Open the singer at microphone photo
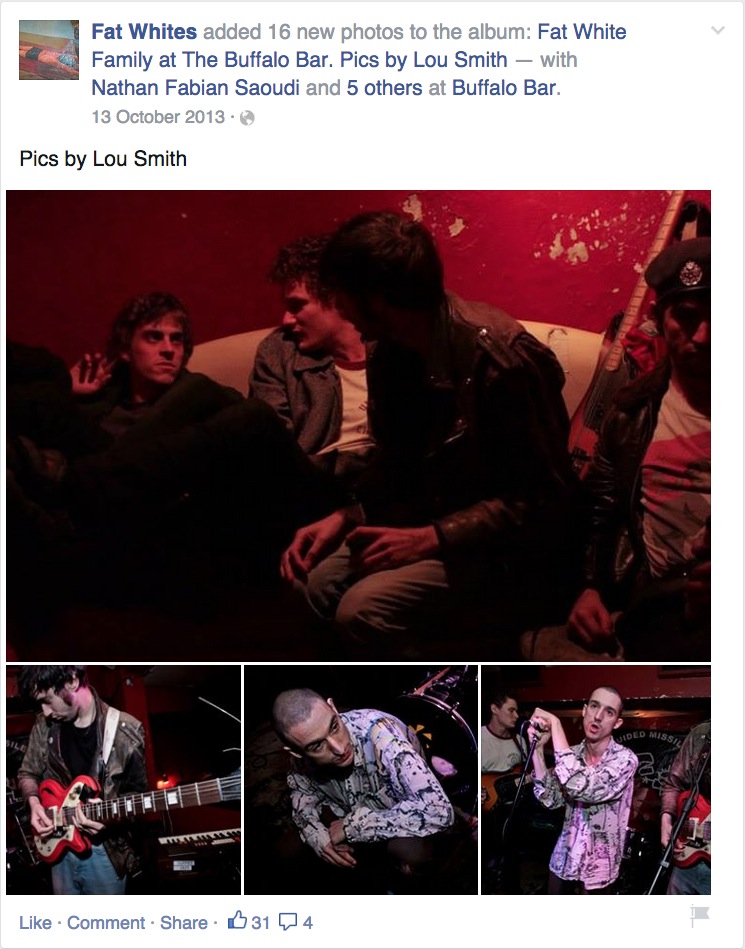 (596, 780)
